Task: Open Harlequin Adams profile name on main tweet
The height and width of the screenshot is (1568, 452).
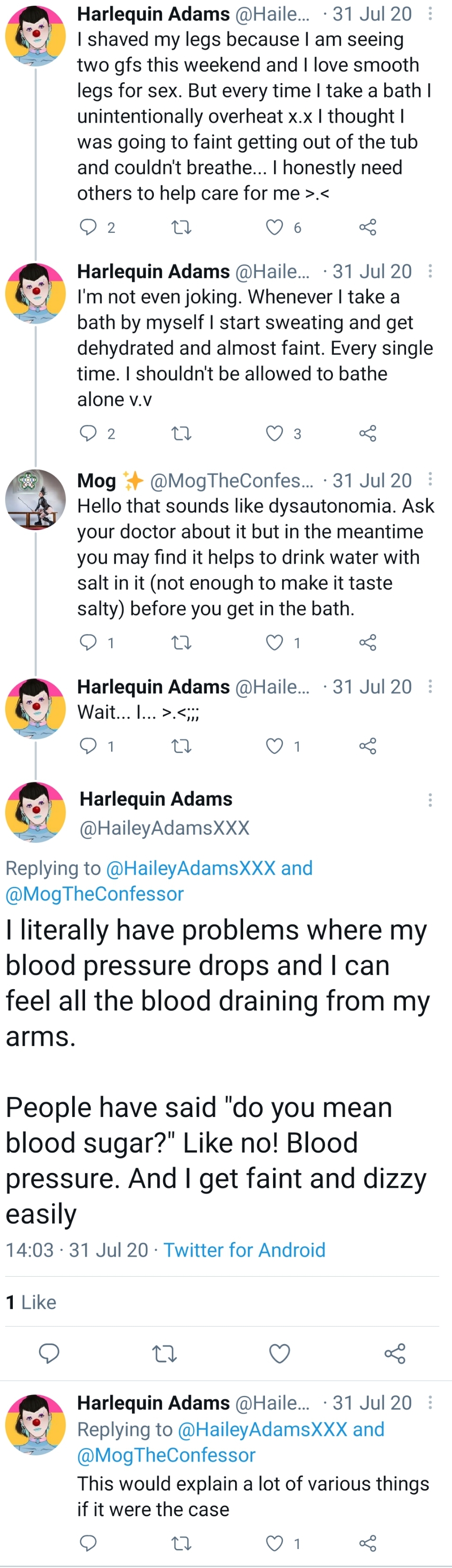Action: click(156, 798)
